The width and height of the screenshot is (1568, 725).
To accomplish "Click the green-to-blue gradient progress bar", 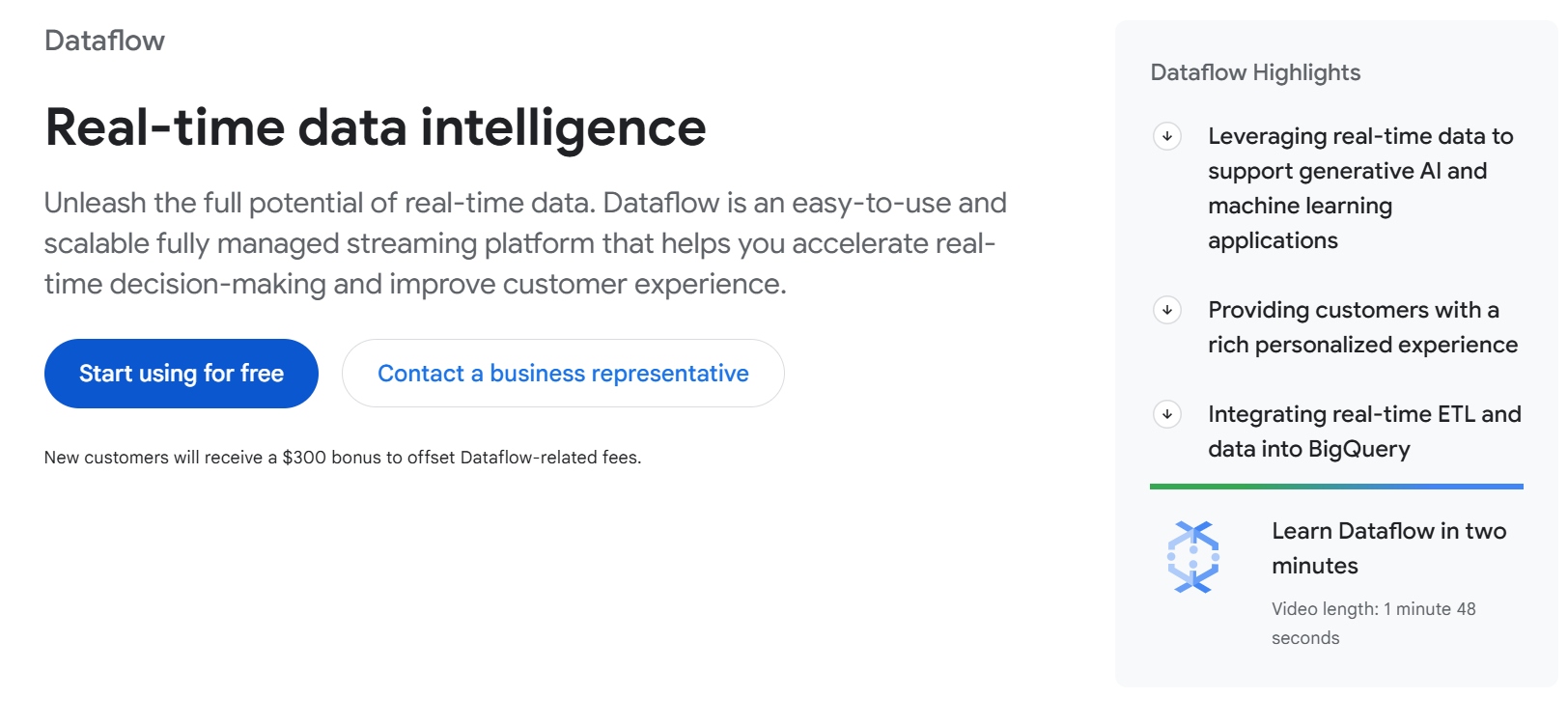I will [x=1335, y=486].
